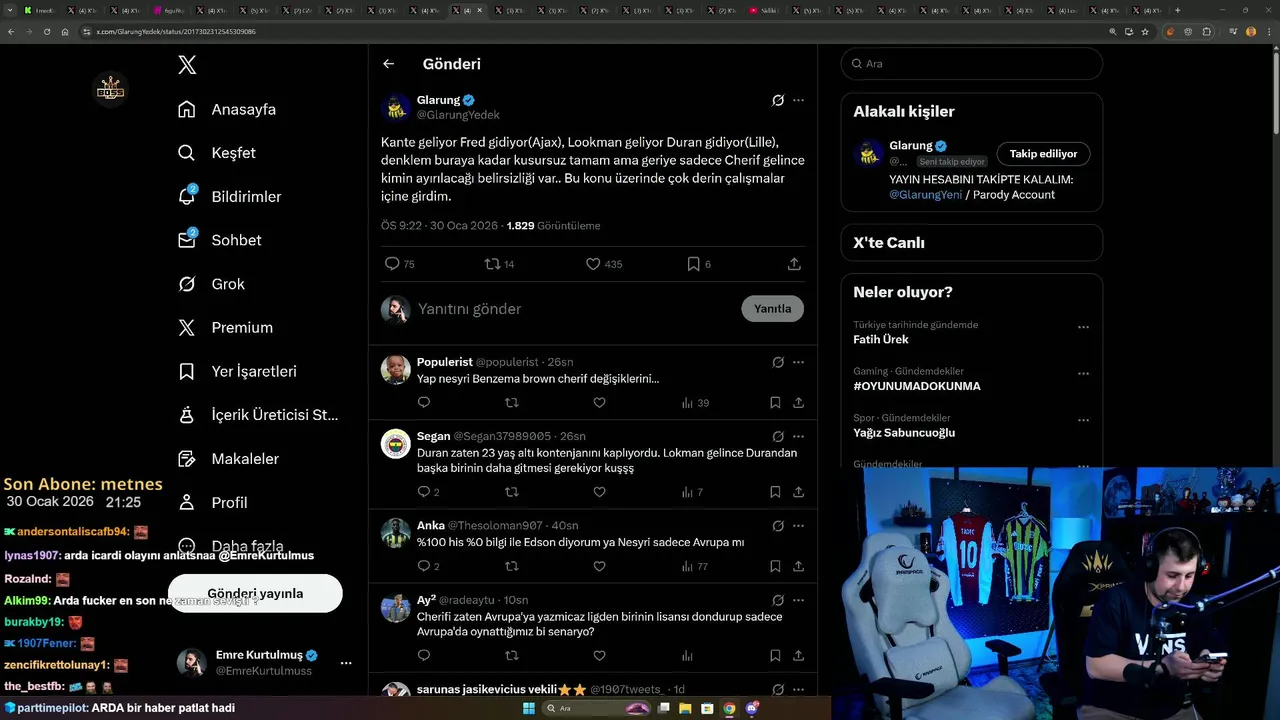The width and height of the screenshot is (1280, 720).
Task: Open more options for Fatih Ürek trend
Action: [1083, 327]
